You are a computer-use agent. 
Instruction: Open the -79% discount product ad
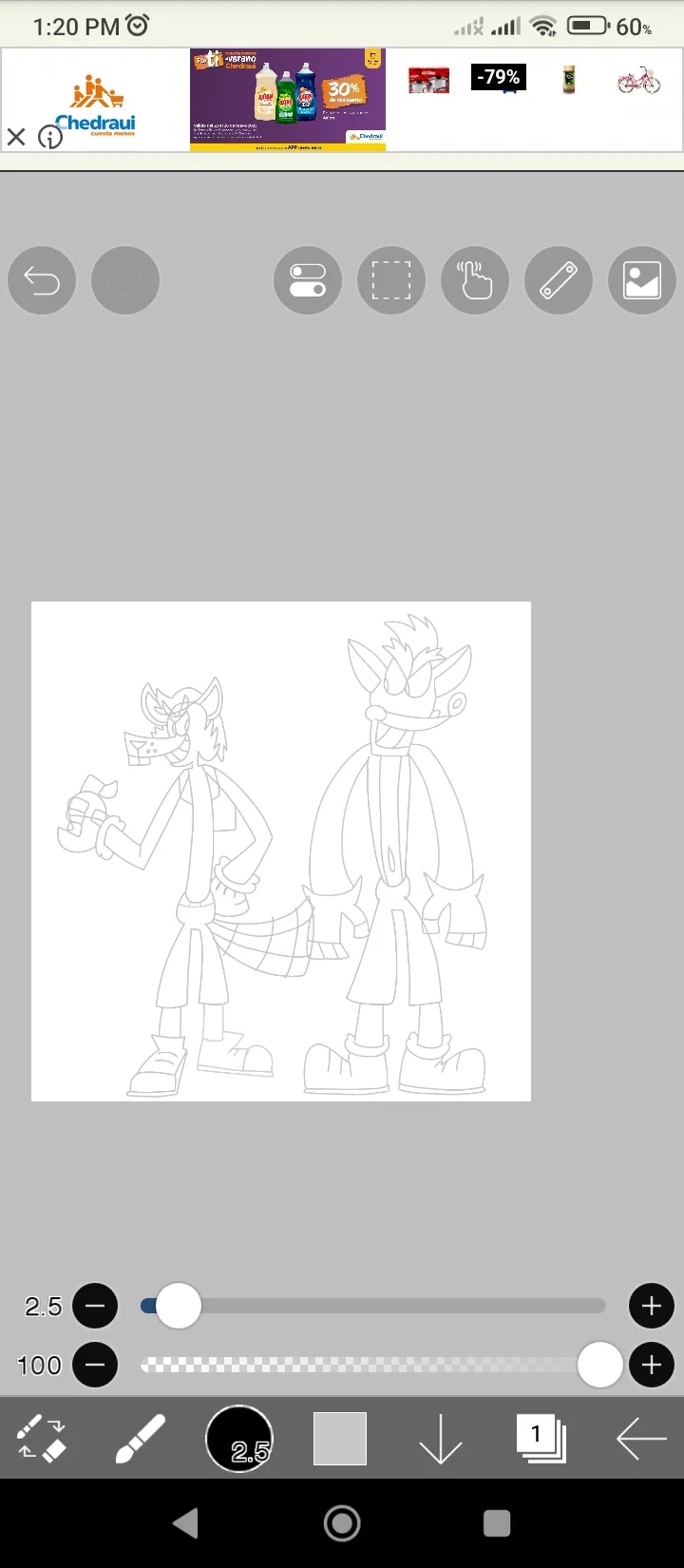pyautogui.click(x=499, y=78)
